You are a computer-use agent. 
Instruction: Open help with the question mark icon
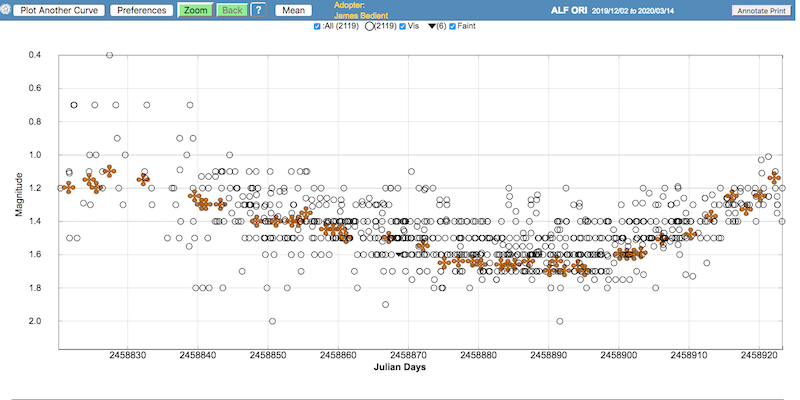point(257,10)
